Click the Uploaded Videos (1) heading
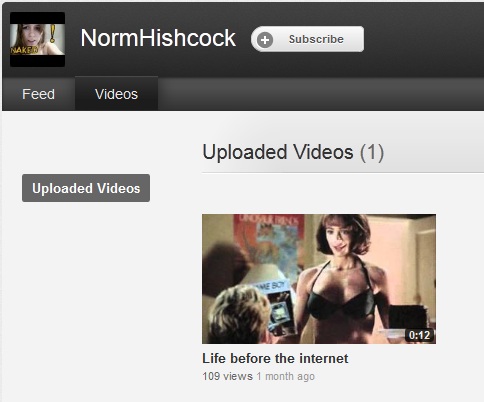The image size is (484, 402). [x=293, y=153]
